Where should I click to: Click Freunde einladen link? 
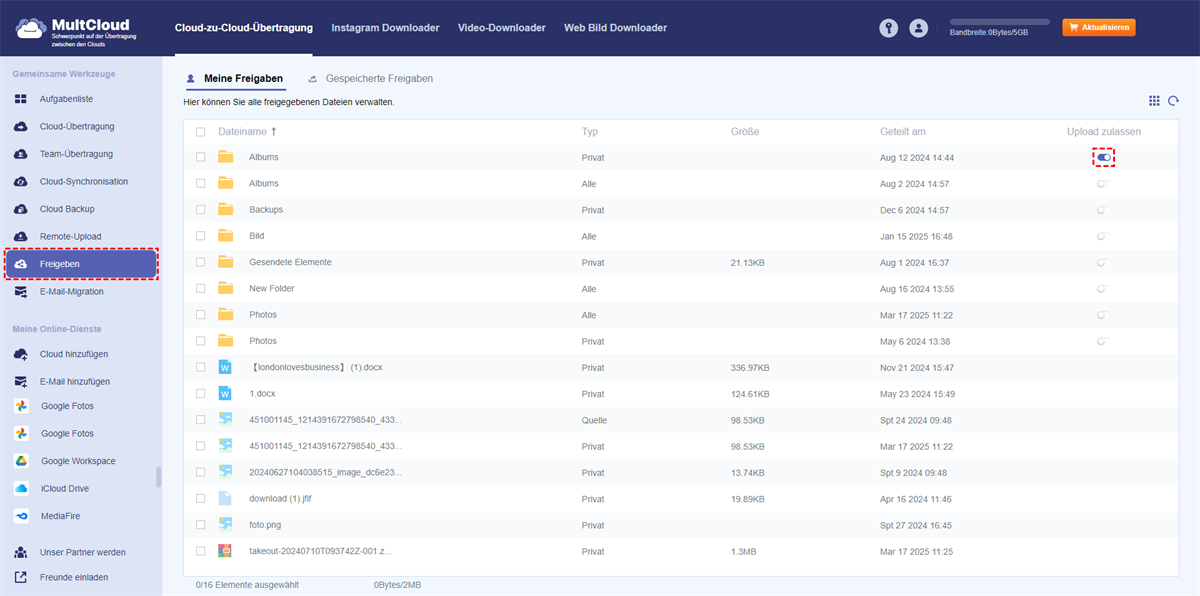[73, 577]
